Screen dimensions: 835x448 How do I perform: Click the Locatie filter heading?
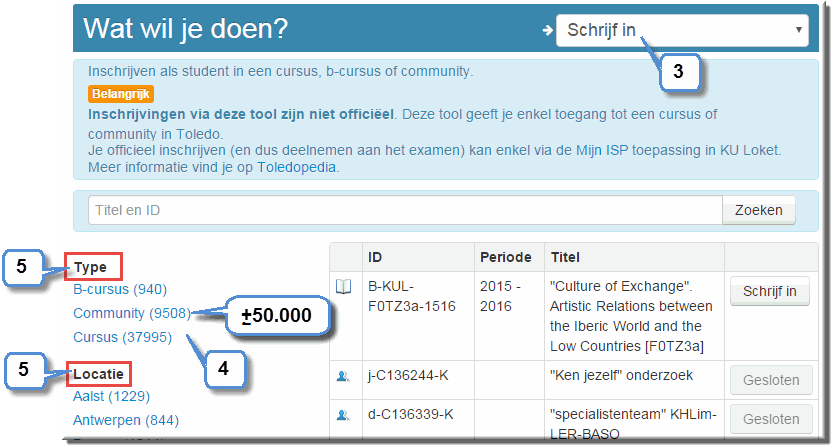pyautogui.click(x=99, y=374)
